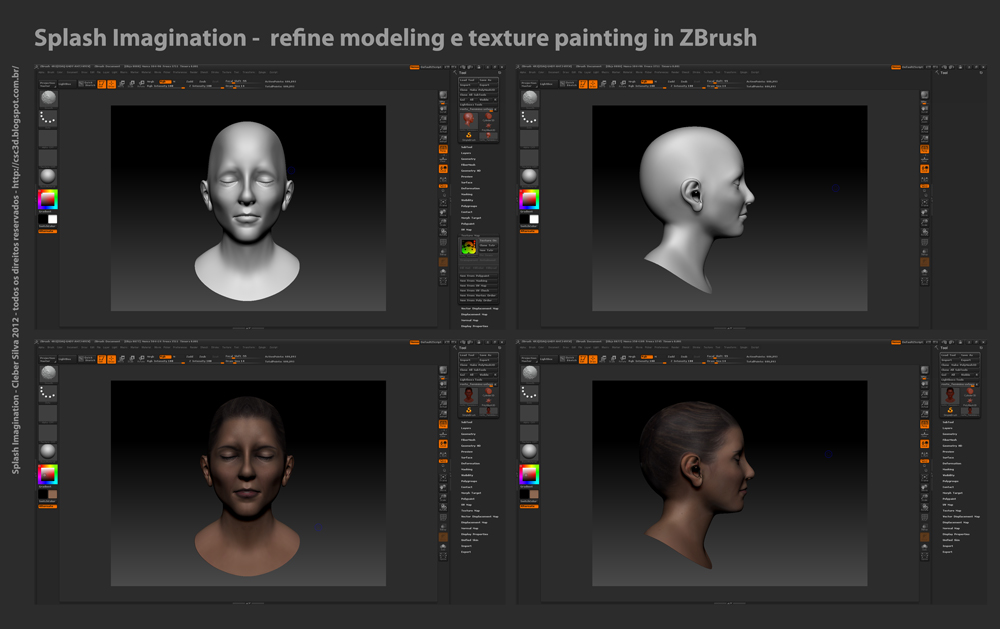The width and height of the screenshot is (1000, 629).
Task: Click BPR render icon in gray front-view shelf
Action: point(443,95)
